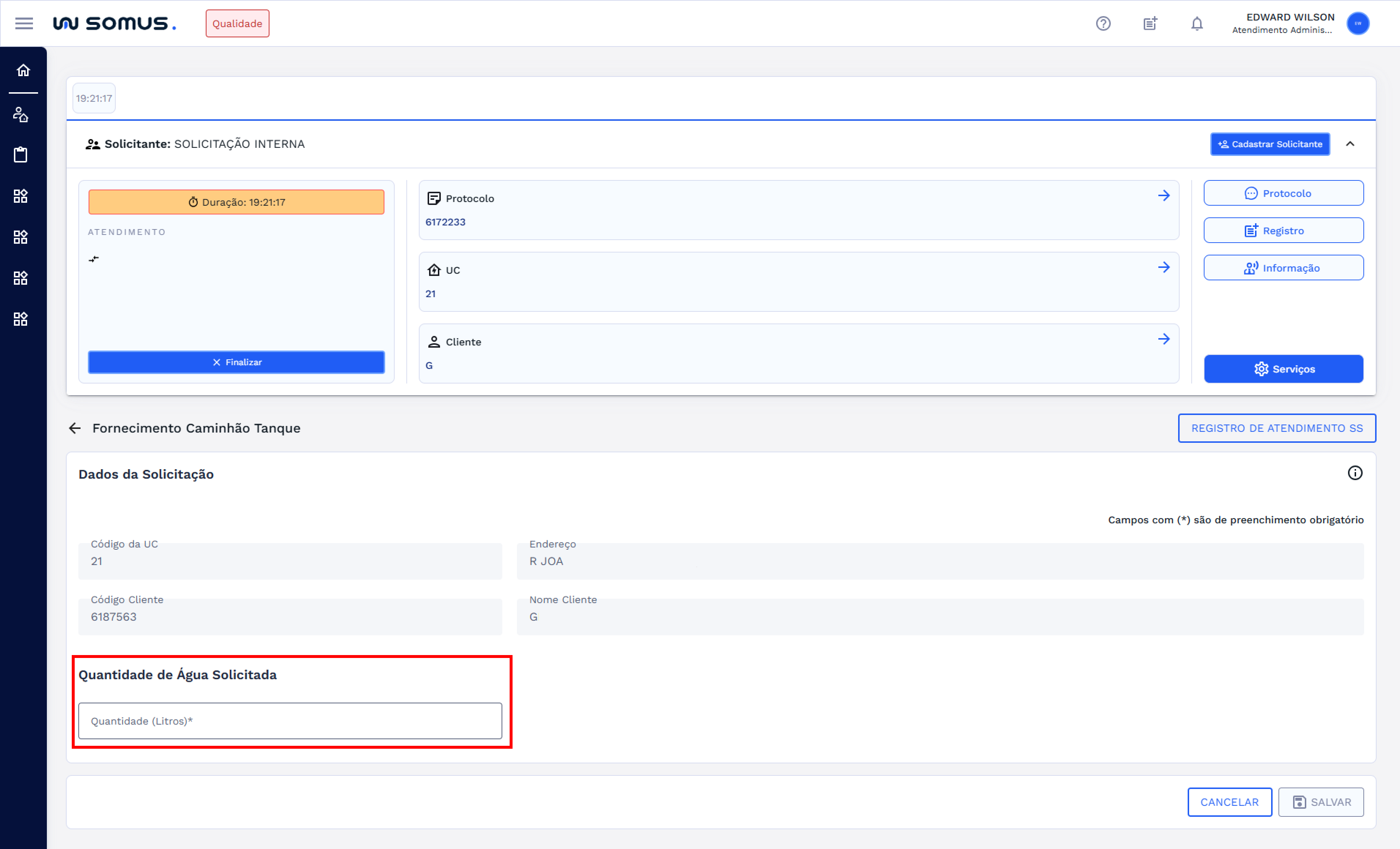Click the back arrow beside Fornecimento Caminhão Tanque

(75, 428)
